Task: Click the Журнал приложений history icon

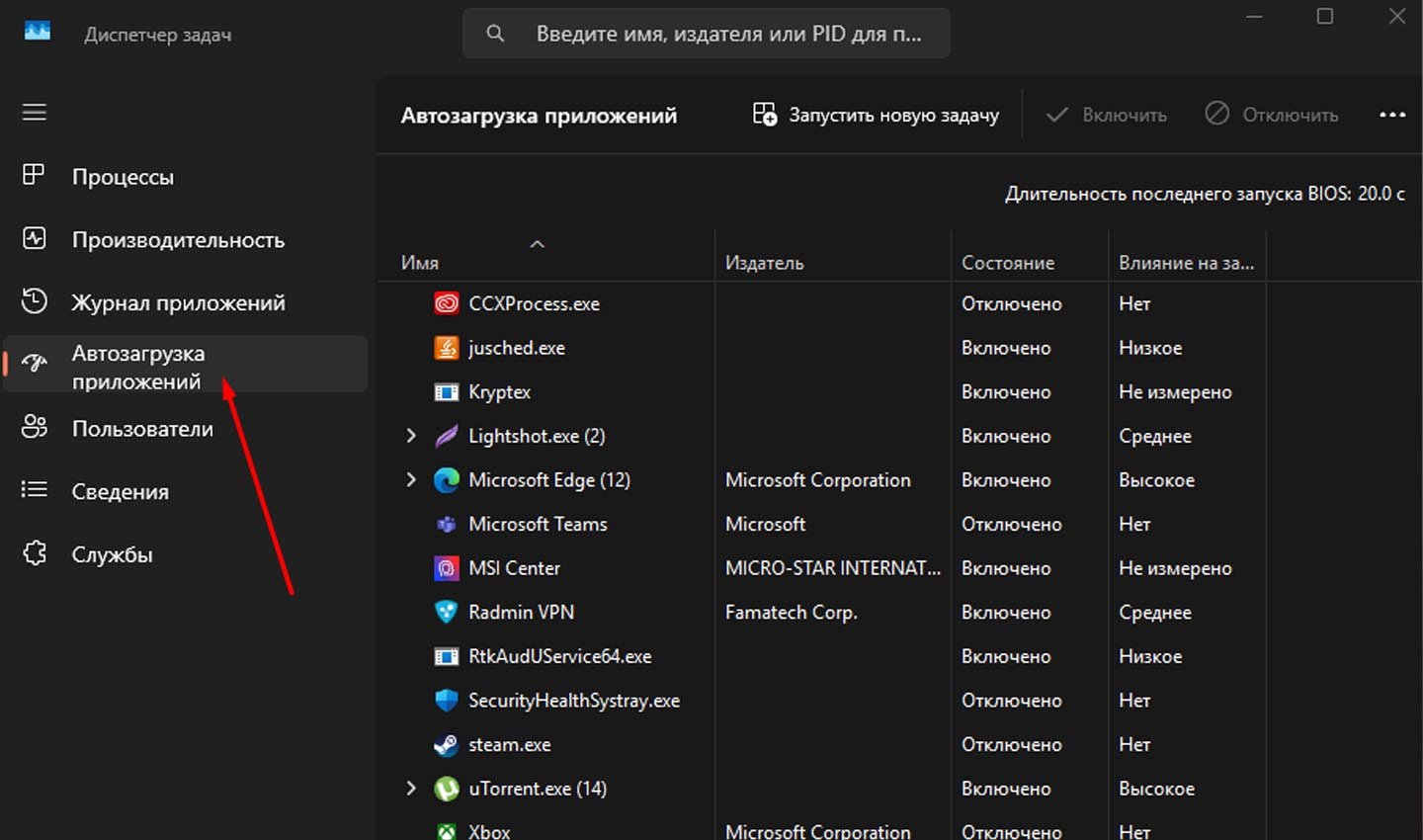Action: pos(35,301)
